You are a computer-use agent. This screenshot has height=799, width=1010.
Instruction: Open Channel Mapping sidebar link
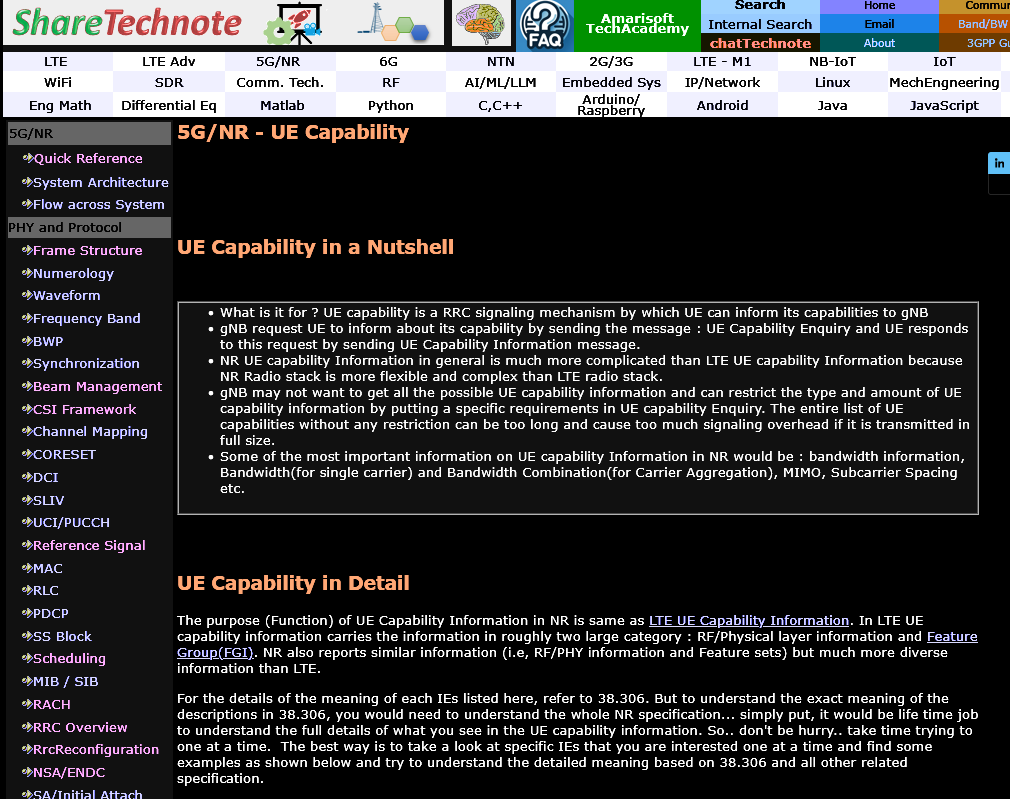tap(90, 432)
